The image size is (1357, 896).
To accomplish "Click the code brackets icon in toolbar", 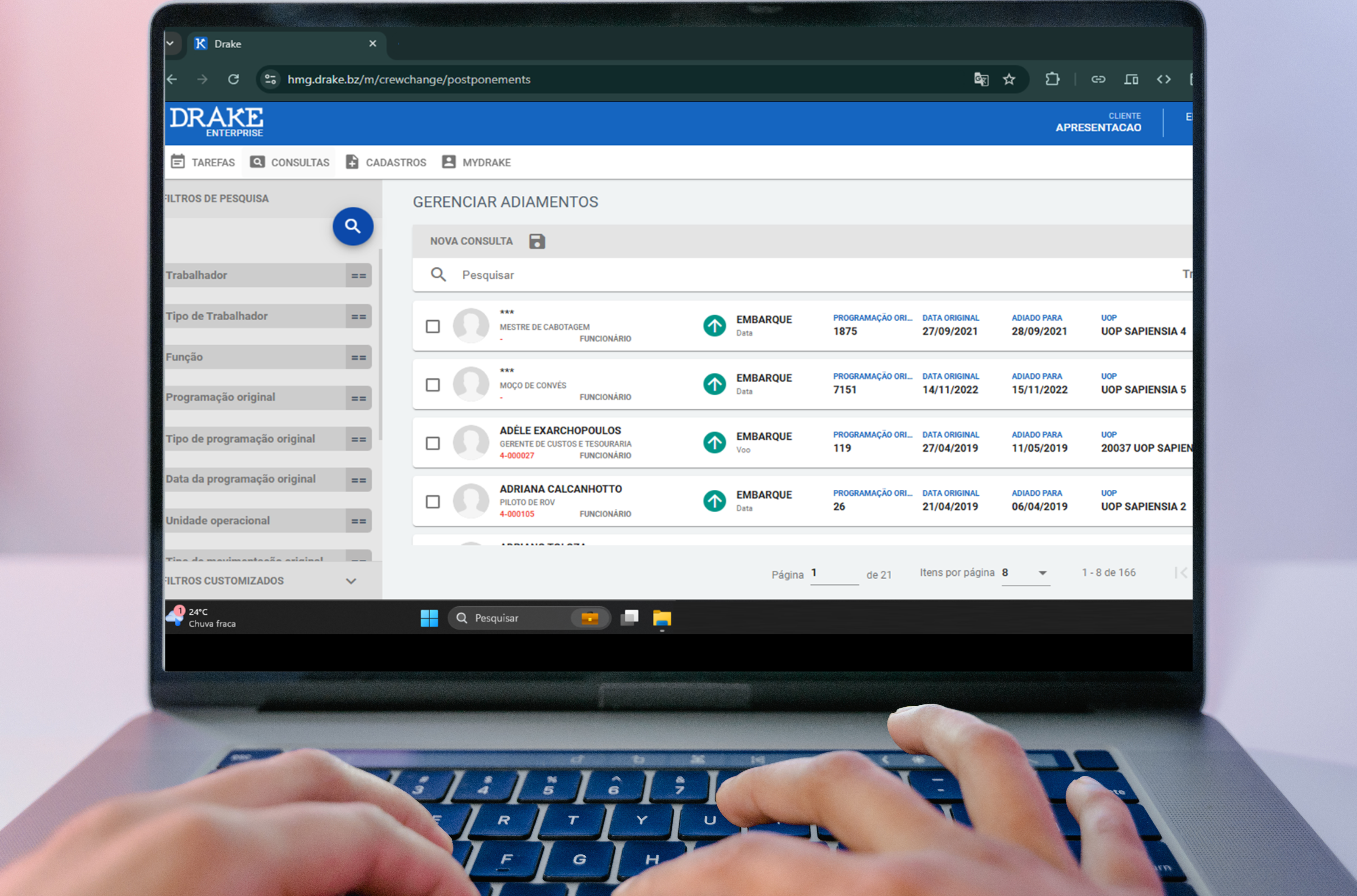I will tap(1164, 79).
